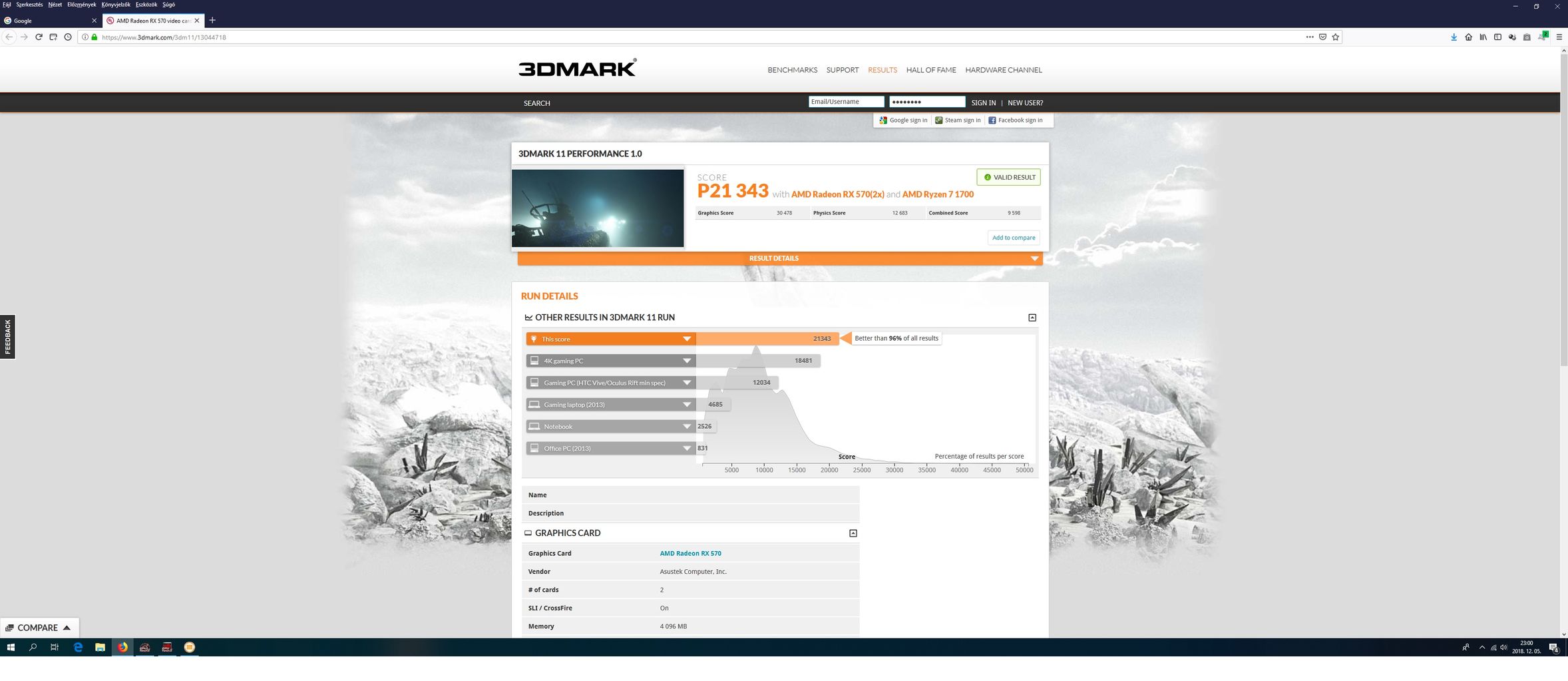
Task: Click the browser back arrow
Action: [x=9, y=37]
